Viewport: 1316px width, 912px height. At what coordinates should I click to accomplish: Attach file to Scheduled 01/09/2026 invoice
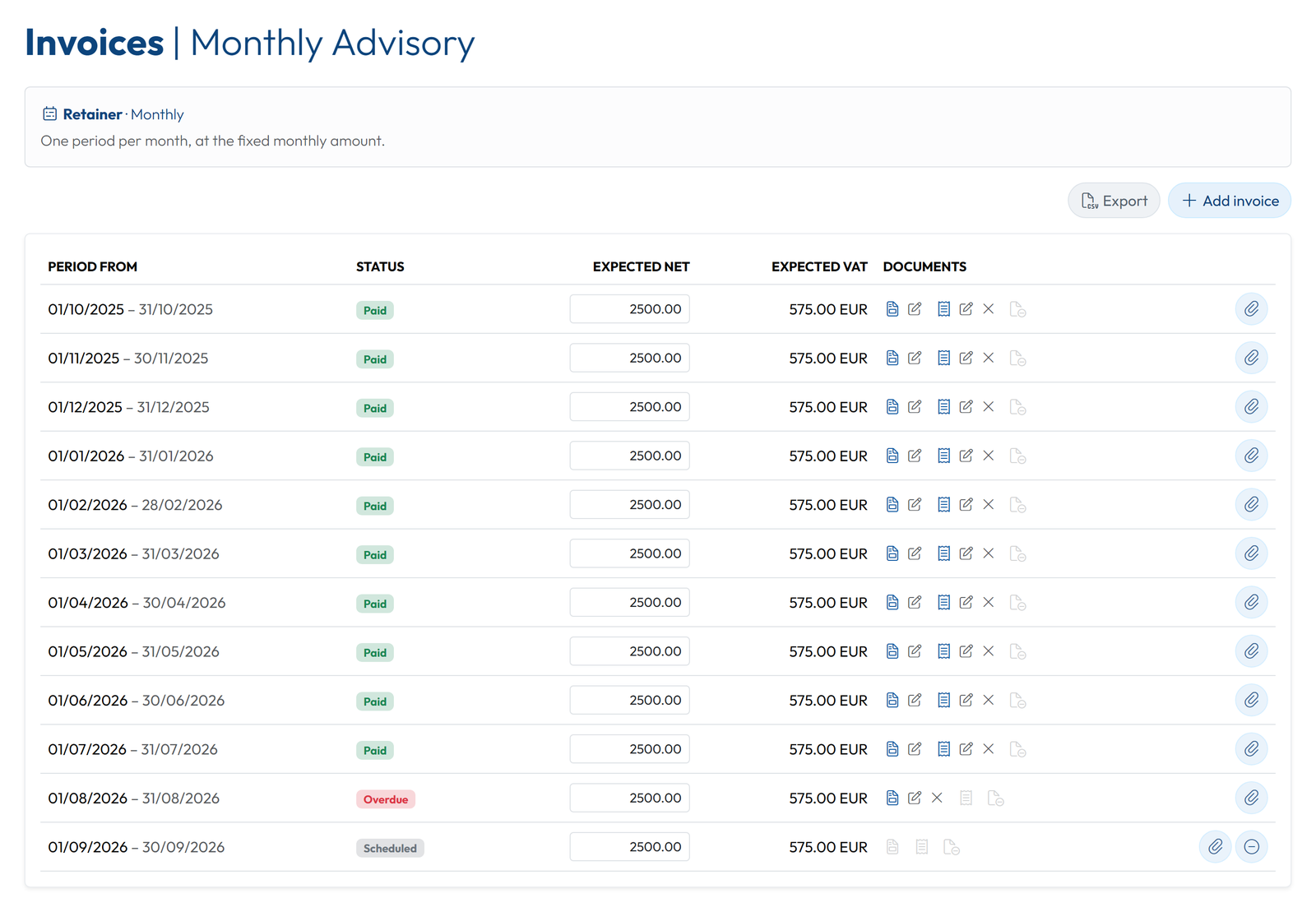pos(1215,847)
